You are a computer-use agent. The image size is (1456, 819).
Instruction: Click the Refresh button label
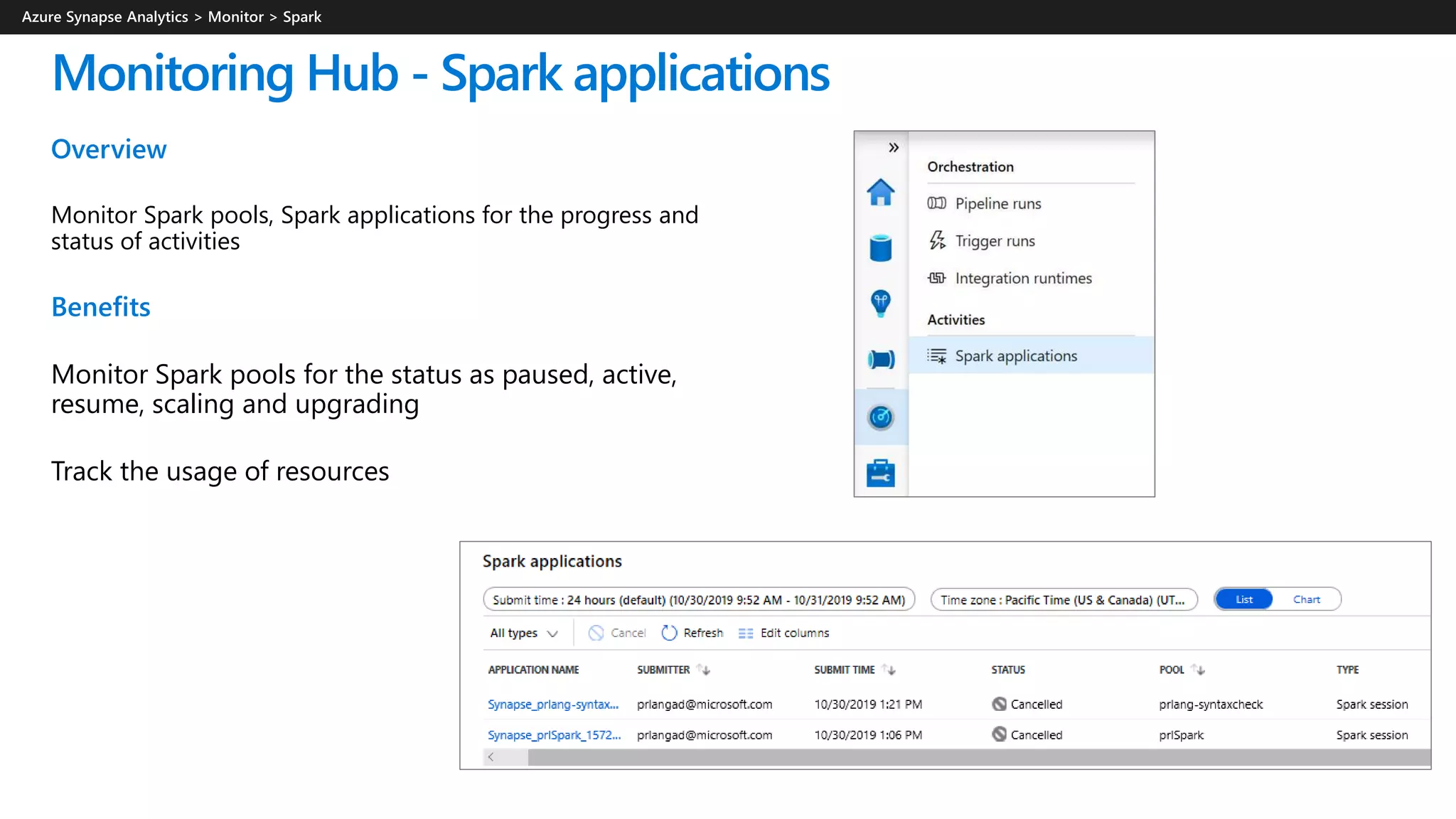(703, 633)
